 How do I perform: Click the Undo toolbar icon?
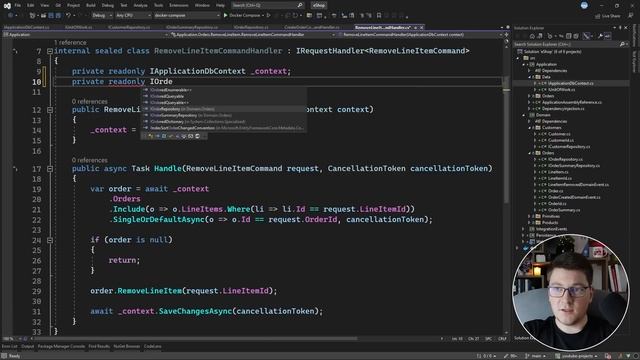tap(69, 16)
